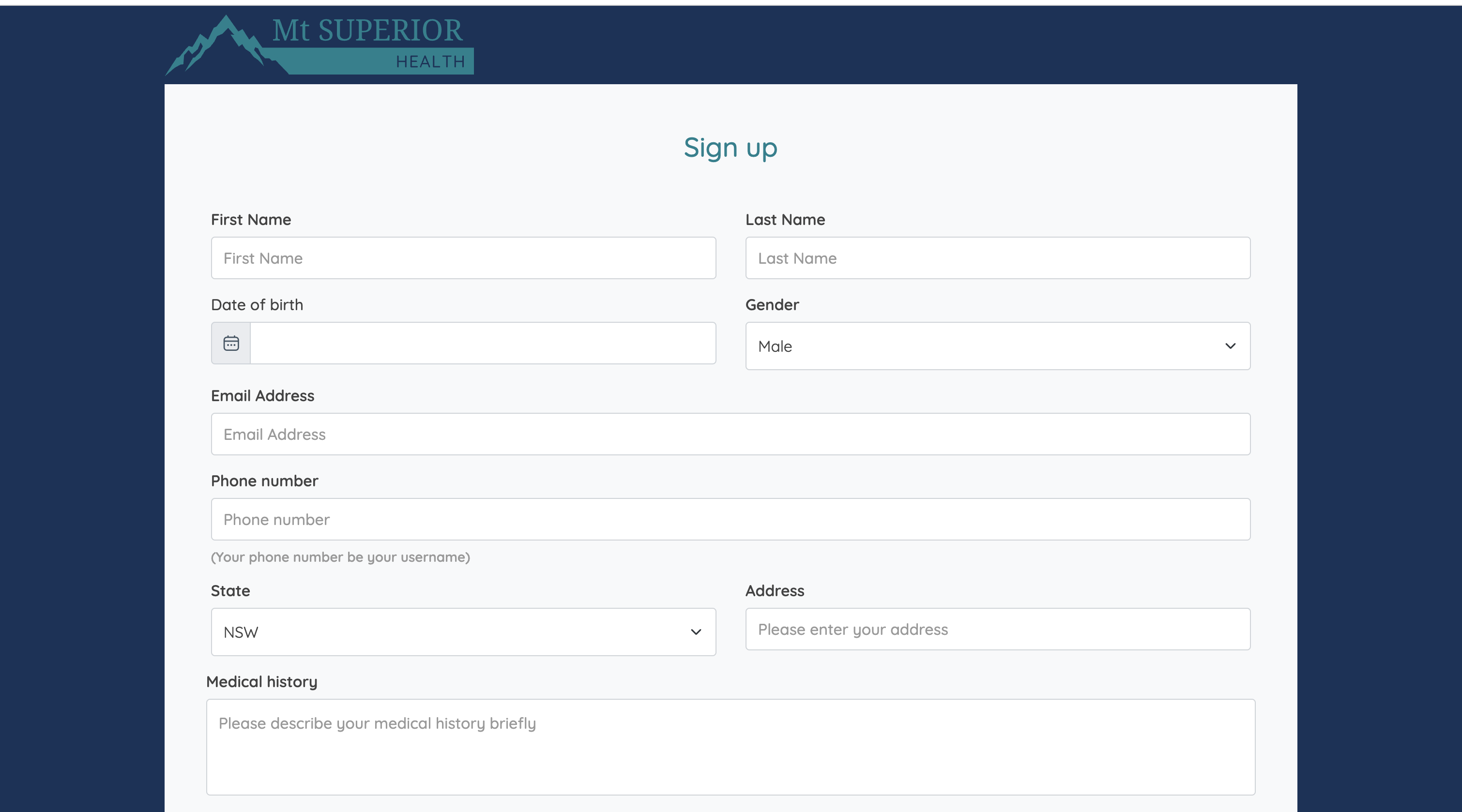Click the phone number username hint text
Screen dimensions: 1462x812
340,557
